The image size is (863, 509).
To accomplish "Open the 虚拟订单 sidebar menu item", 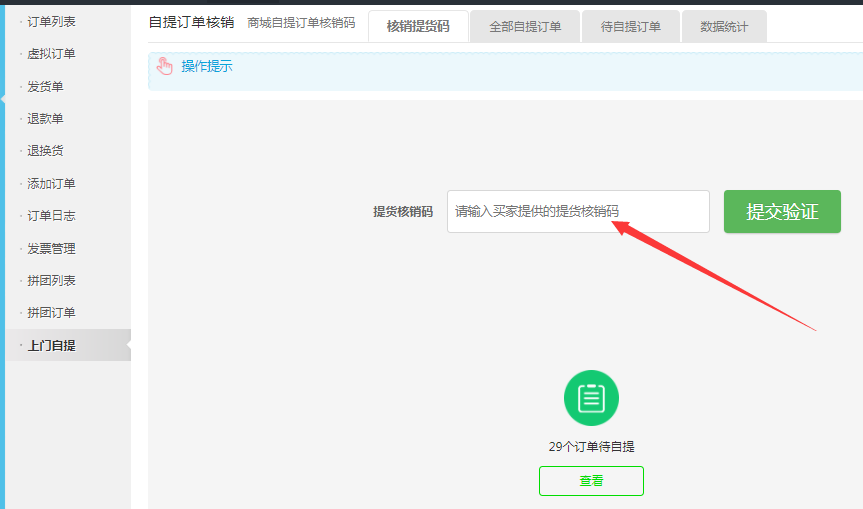I will (x=51, y=54).
